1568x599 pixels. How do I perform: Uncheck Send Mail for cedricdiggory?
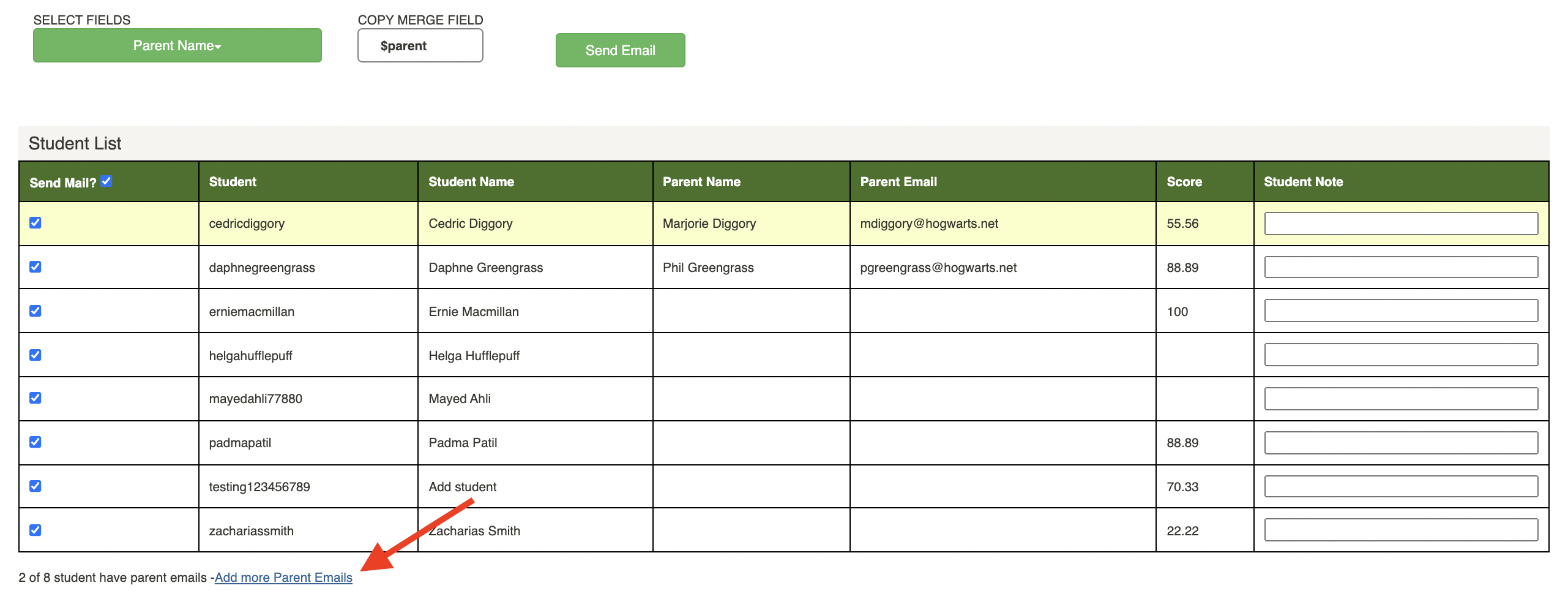point(35,223)
